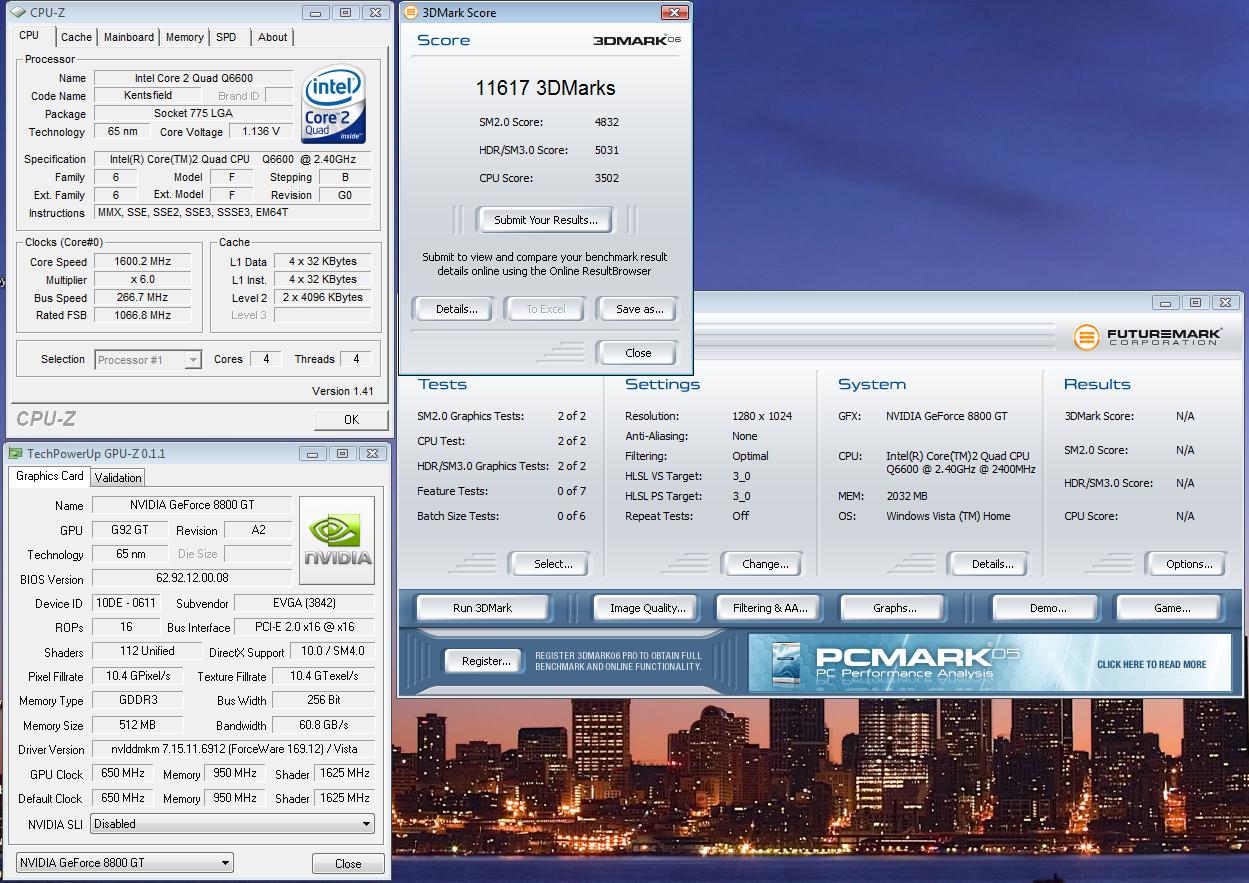This screenshot has width=1249, height=883.
Task: Click the GPU BIOS Version field
Action: point(192,578)
